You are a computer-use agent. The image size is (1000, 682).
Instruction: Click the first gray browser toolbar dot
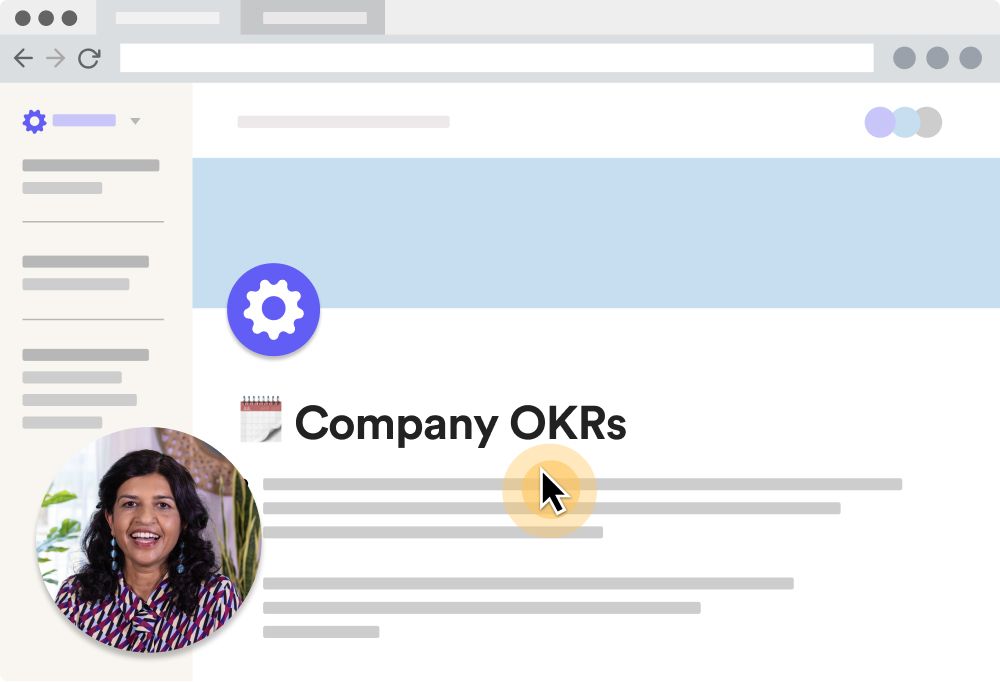click(904, 58)
